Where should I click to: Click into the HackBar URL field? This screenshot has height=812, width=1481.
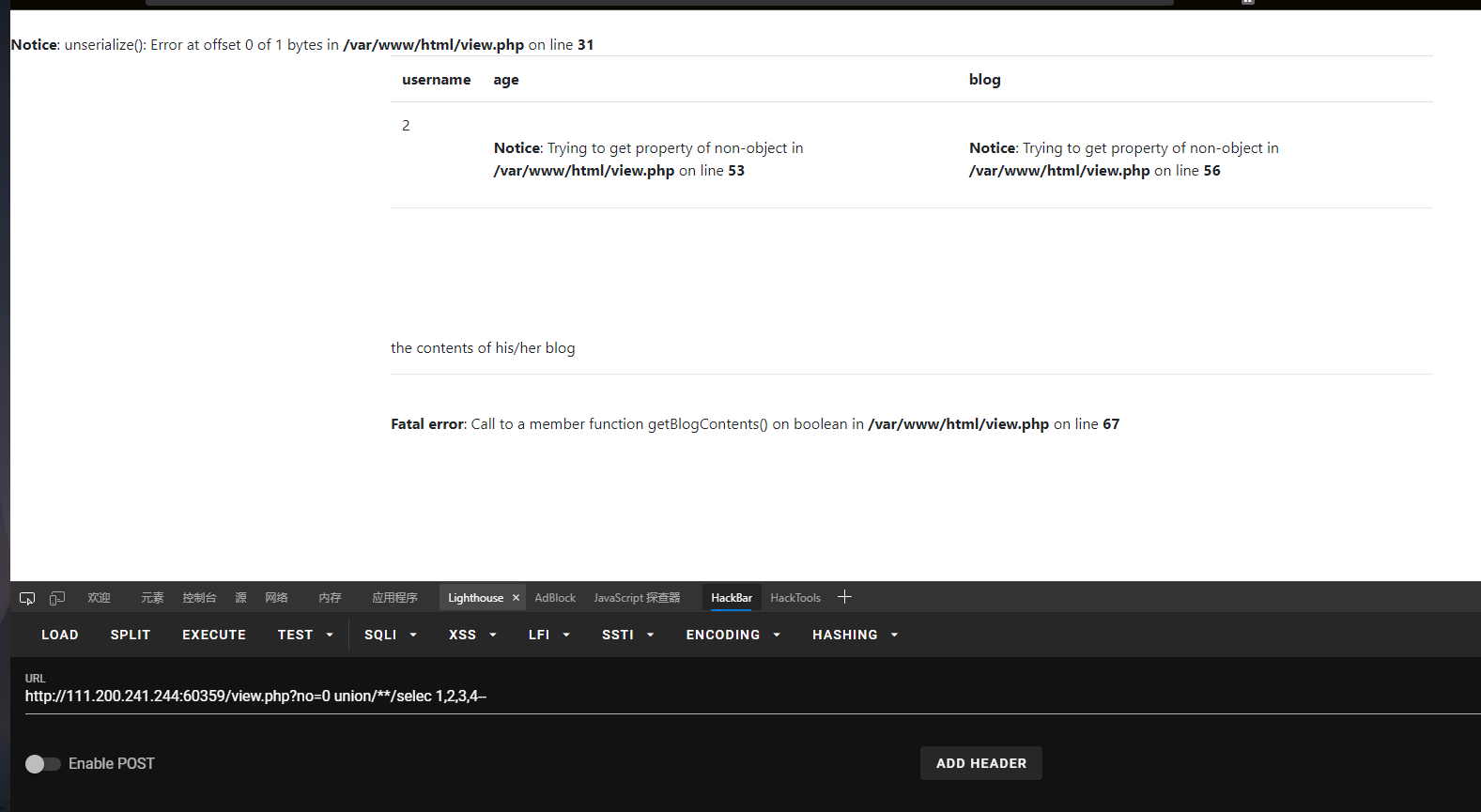pos(751,696)
